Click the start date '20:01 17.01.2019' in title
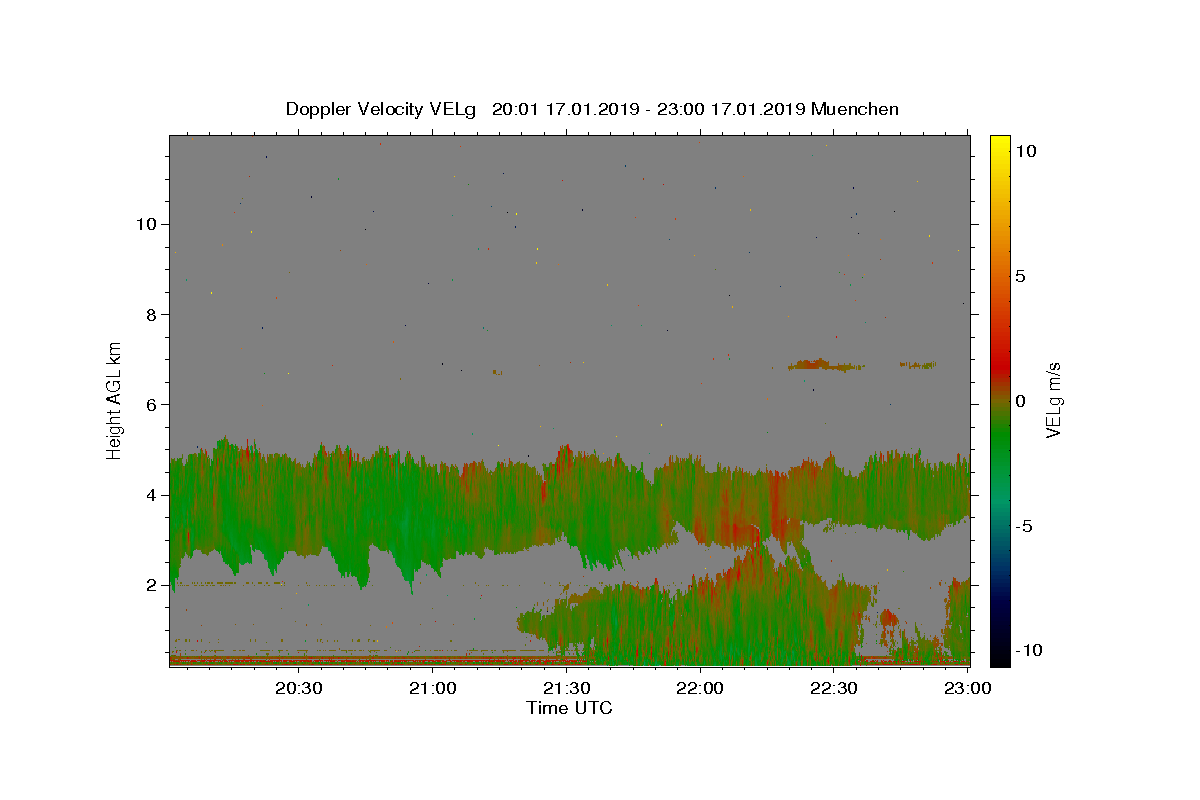The width and height of the screenshot is (1200, 800). pyautogui.click(x=565, y=109)
